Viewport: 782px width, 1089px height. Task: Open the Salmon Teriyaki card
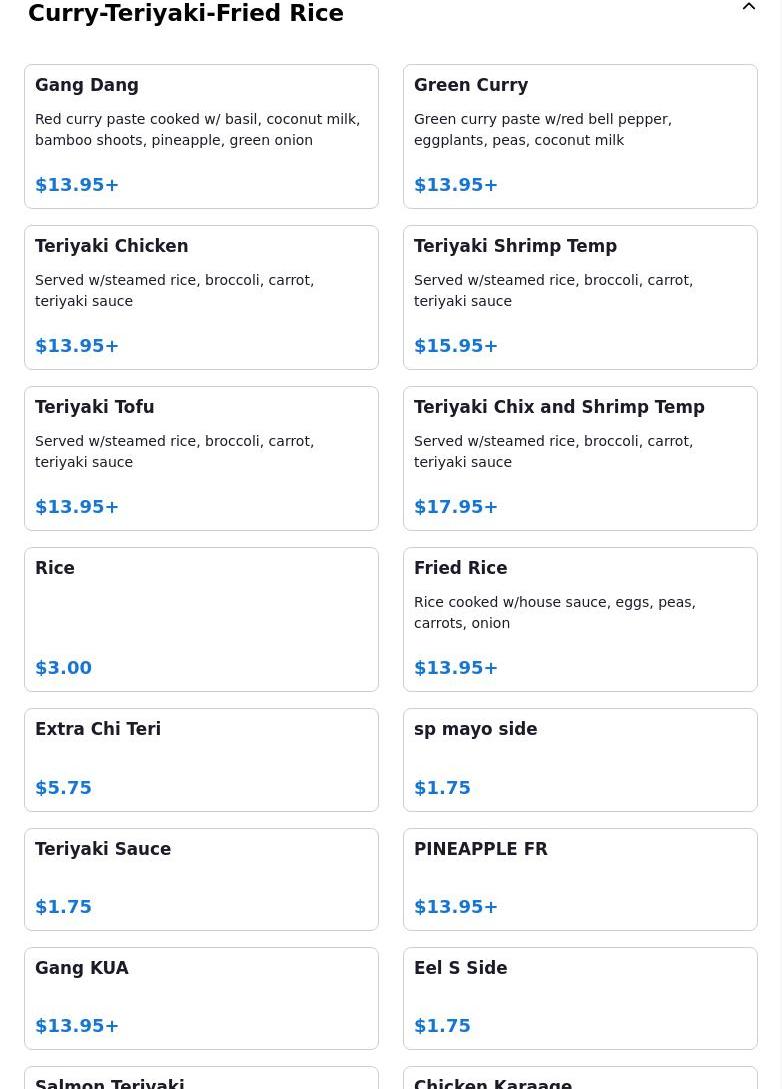pos(201,1080)
